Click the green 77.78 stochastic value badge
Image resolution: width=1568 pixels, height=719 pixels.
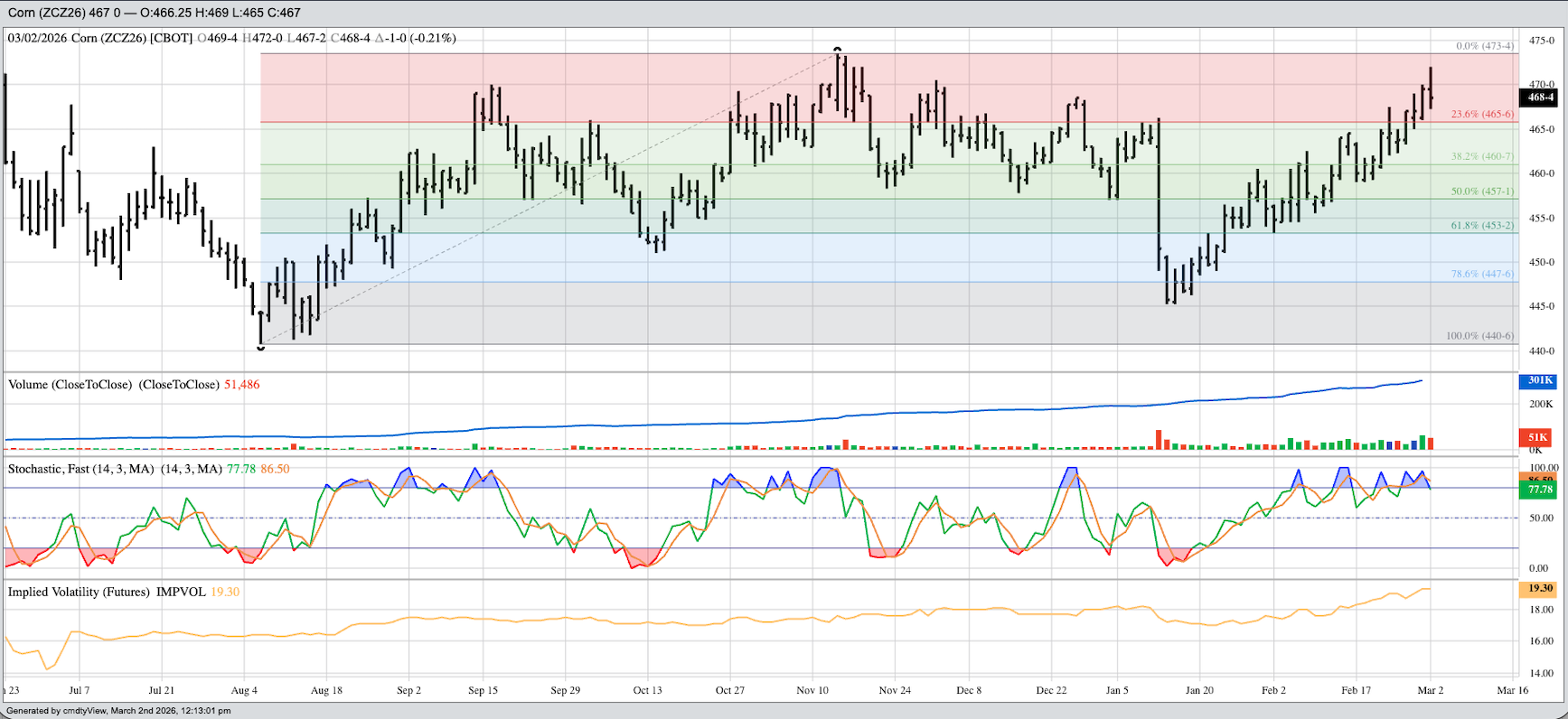[1540, 490]
